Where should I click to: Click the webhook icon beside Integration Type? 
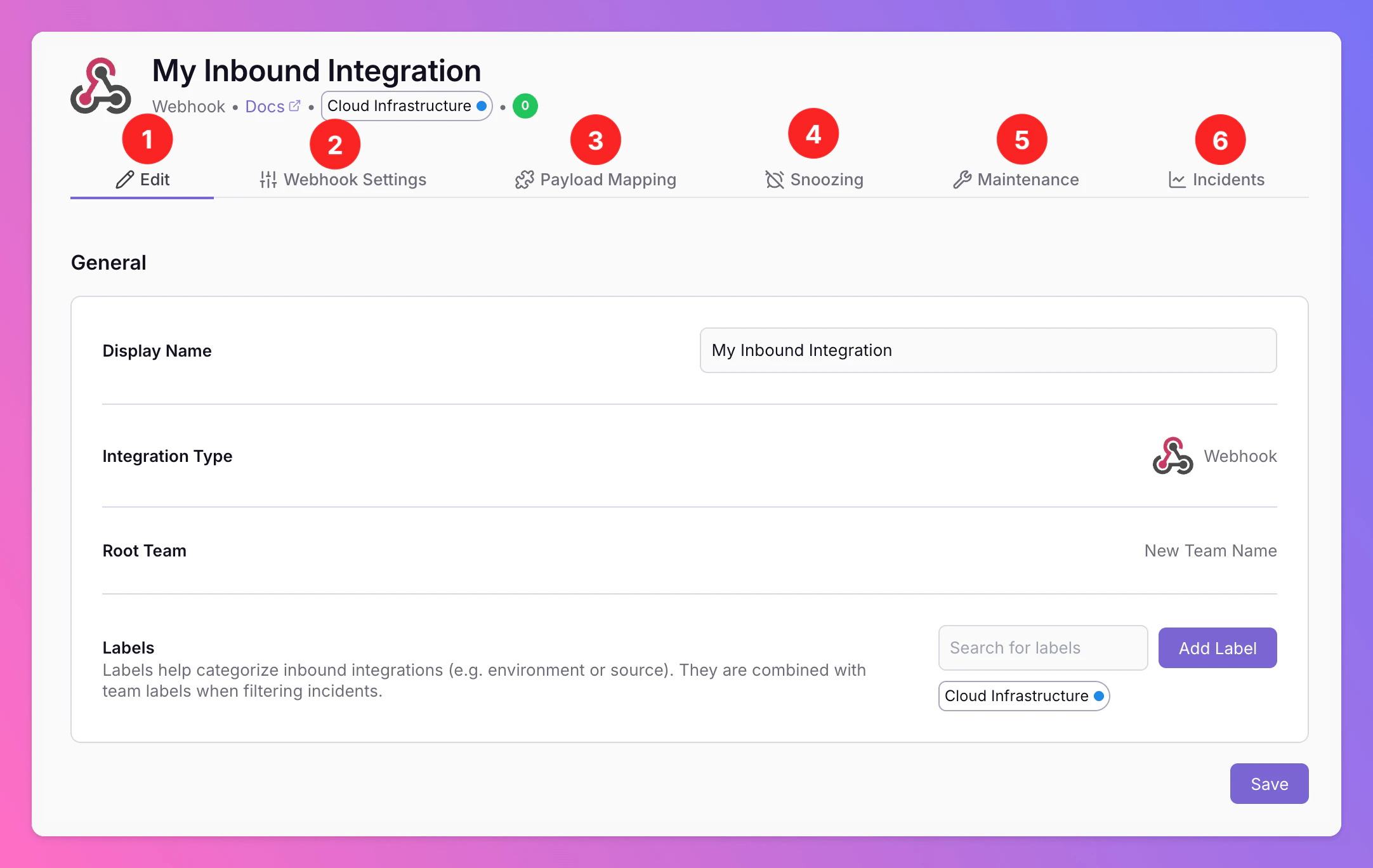[x=1173, y=456]
